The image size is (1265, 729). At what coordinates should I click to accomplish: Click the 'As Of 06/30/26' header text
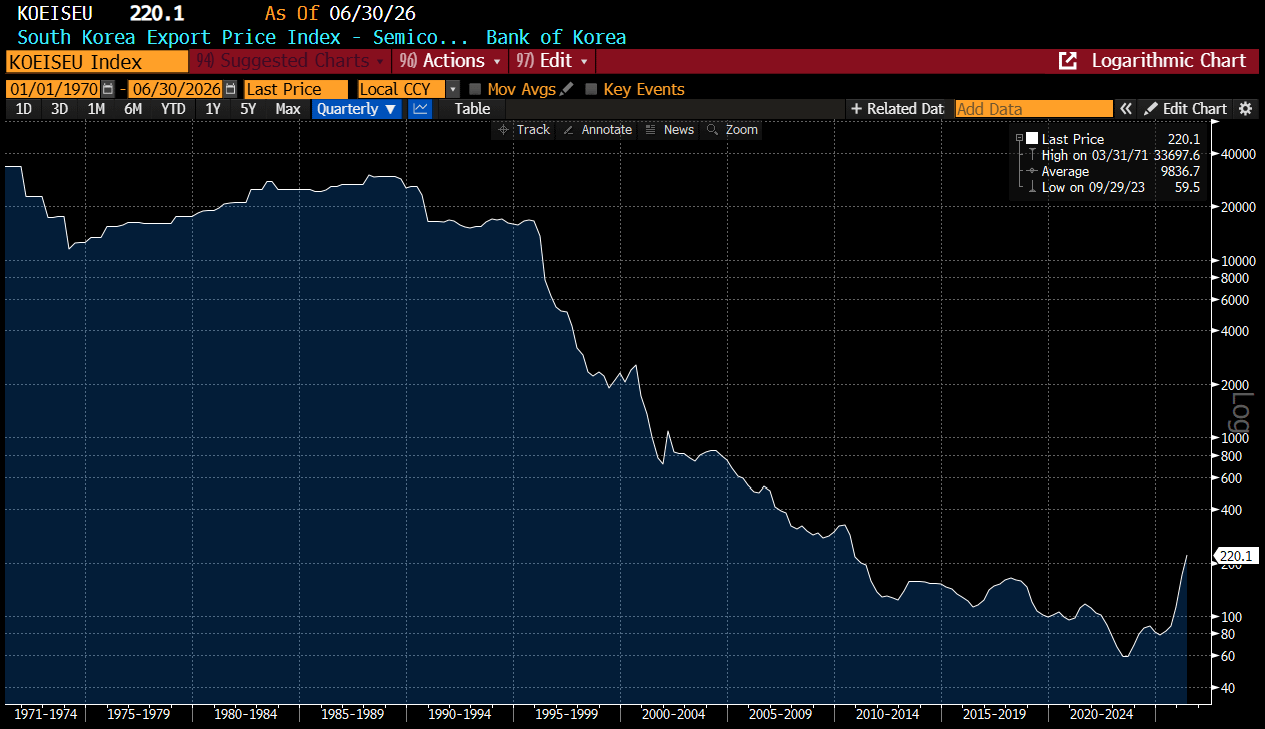pyautogui.click(x=340, y=13)
